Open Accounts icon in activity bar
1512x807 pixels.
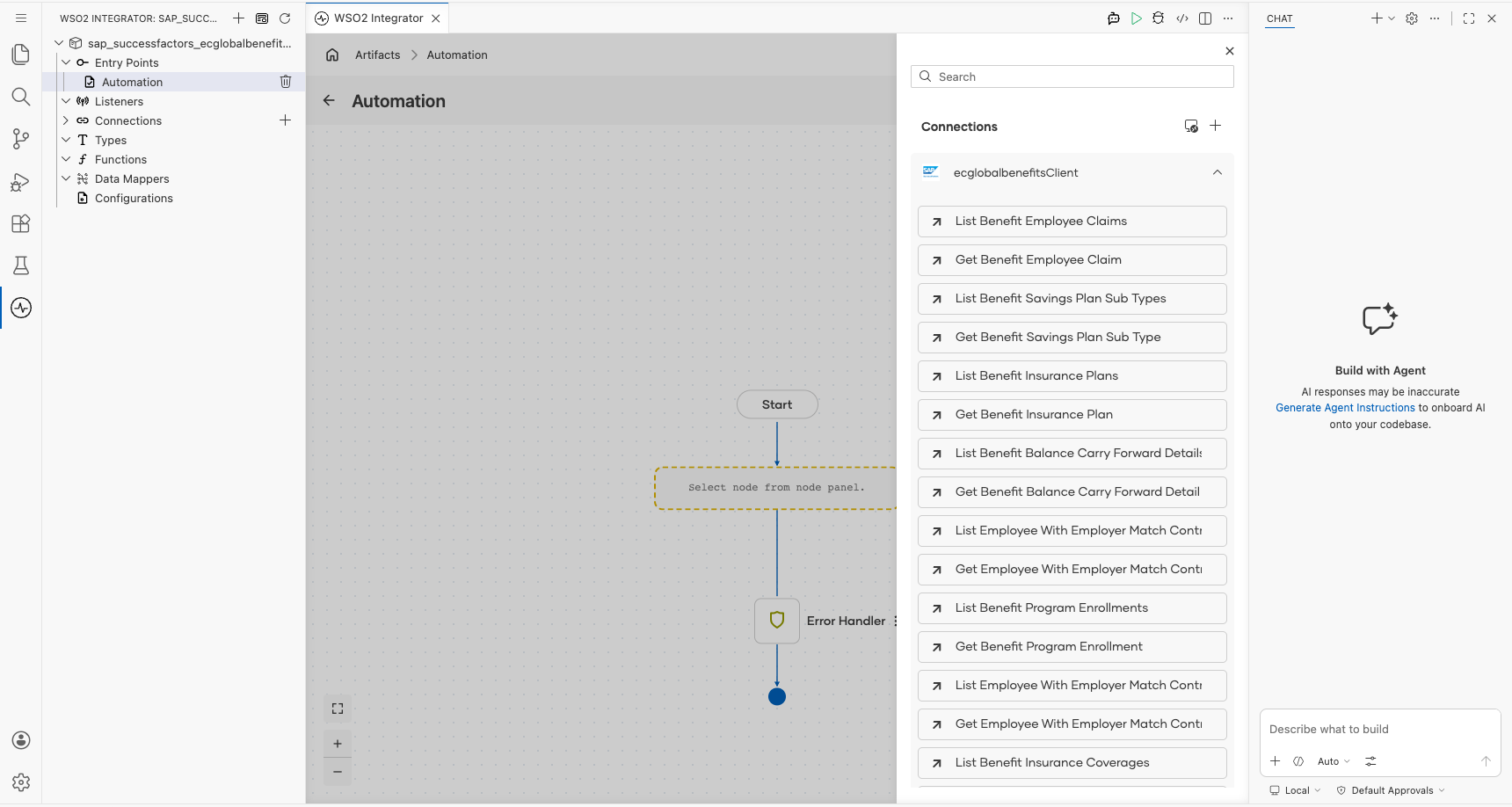21,740
